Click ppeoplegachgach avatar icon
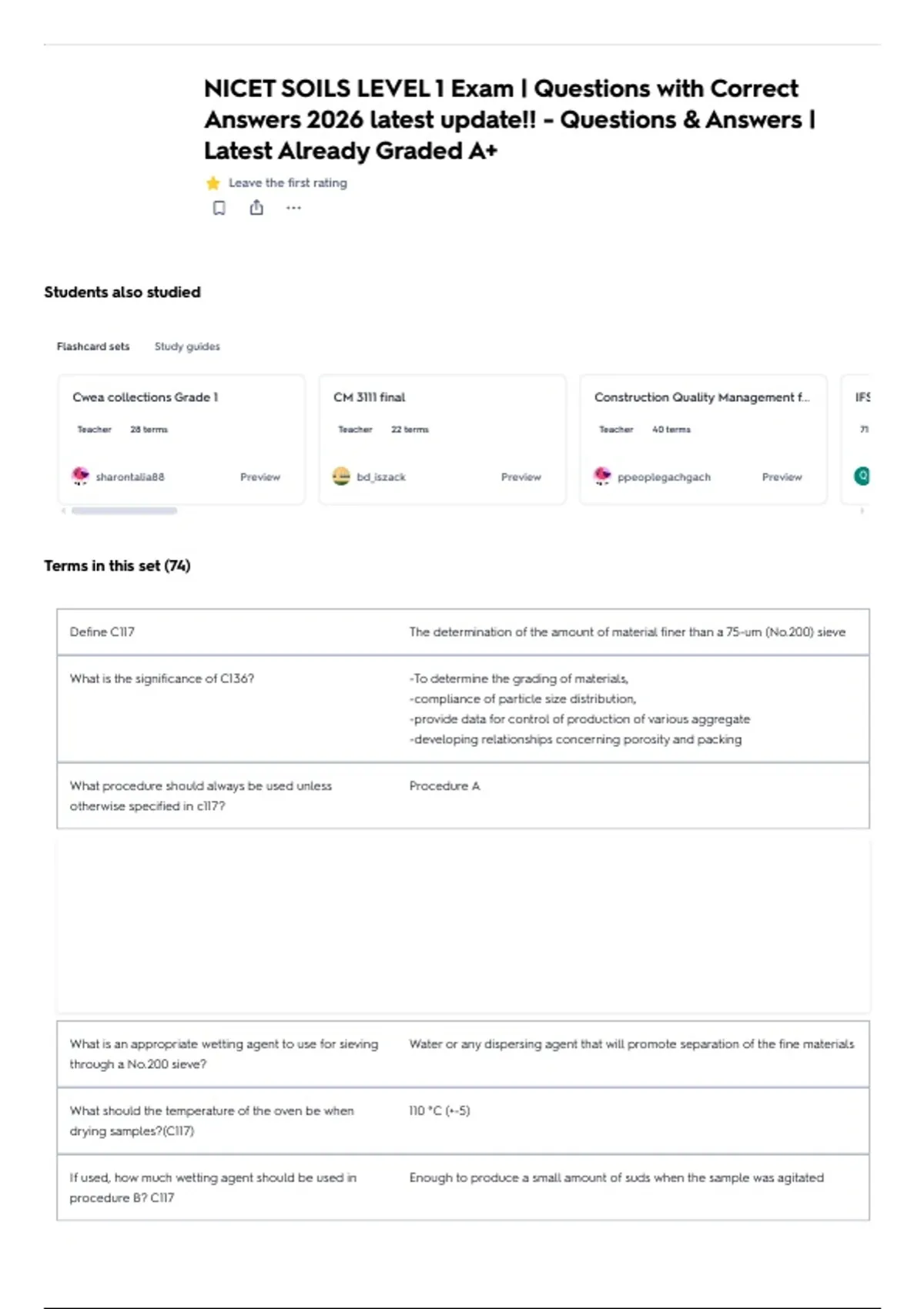 tap(602, 476)
